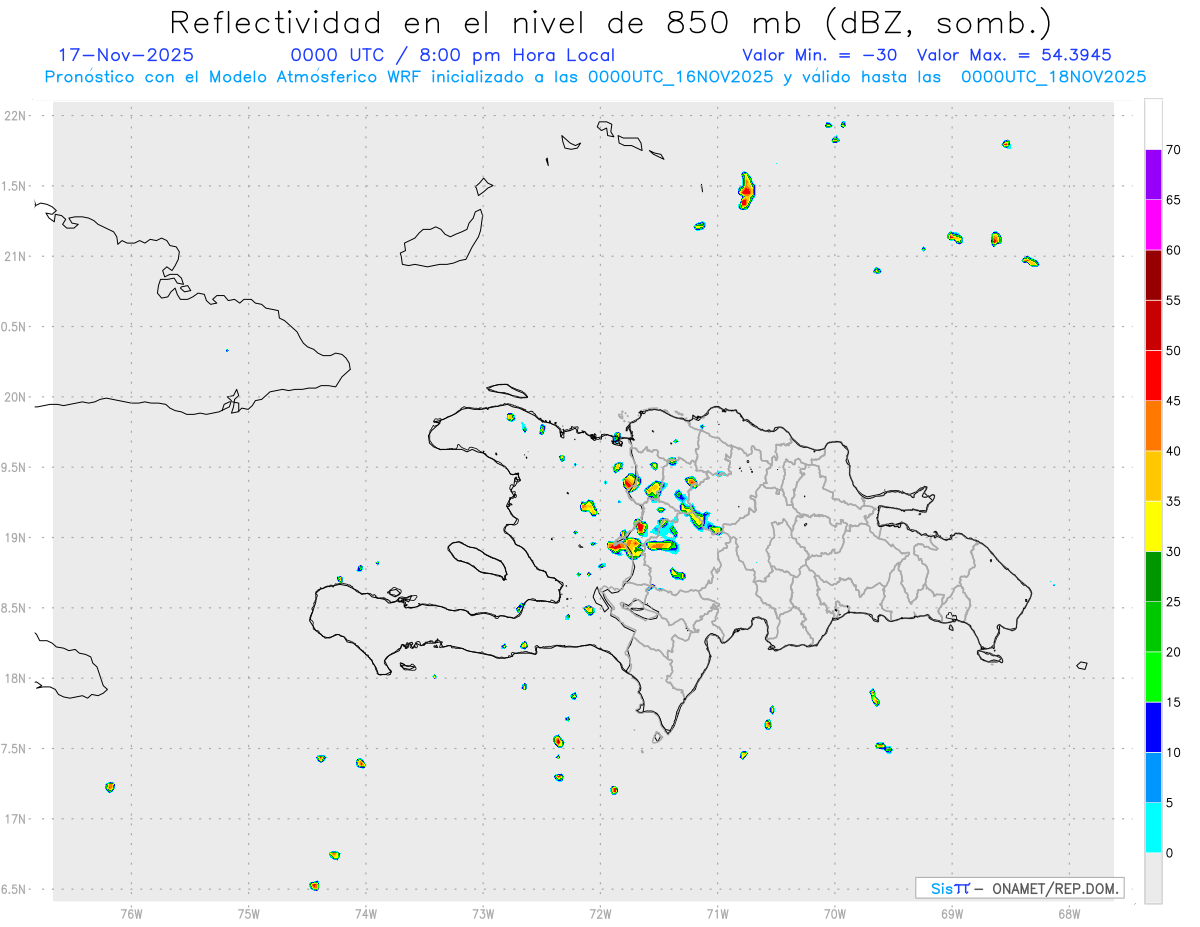Click the colorbar label '15'

[1174, 702]
